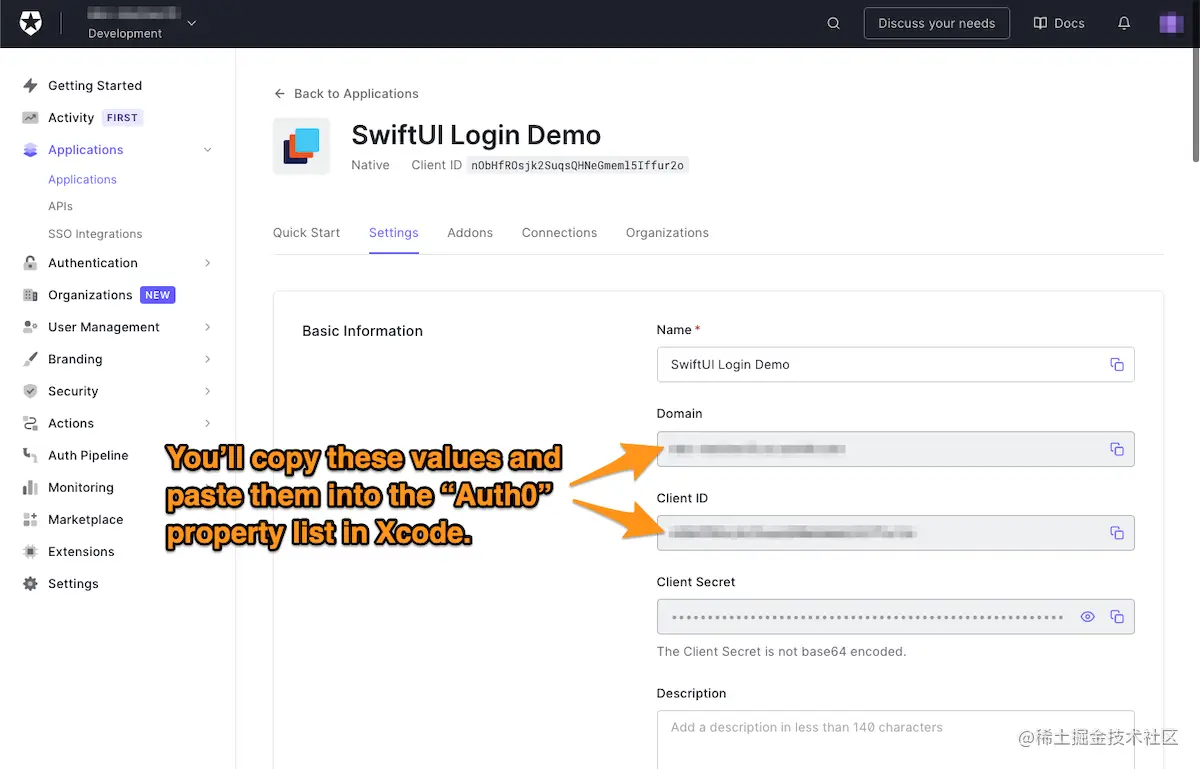This screenshot has height=769, width=1200.
Task: Expand the Branding sidebar section
Action: point(208,359)
